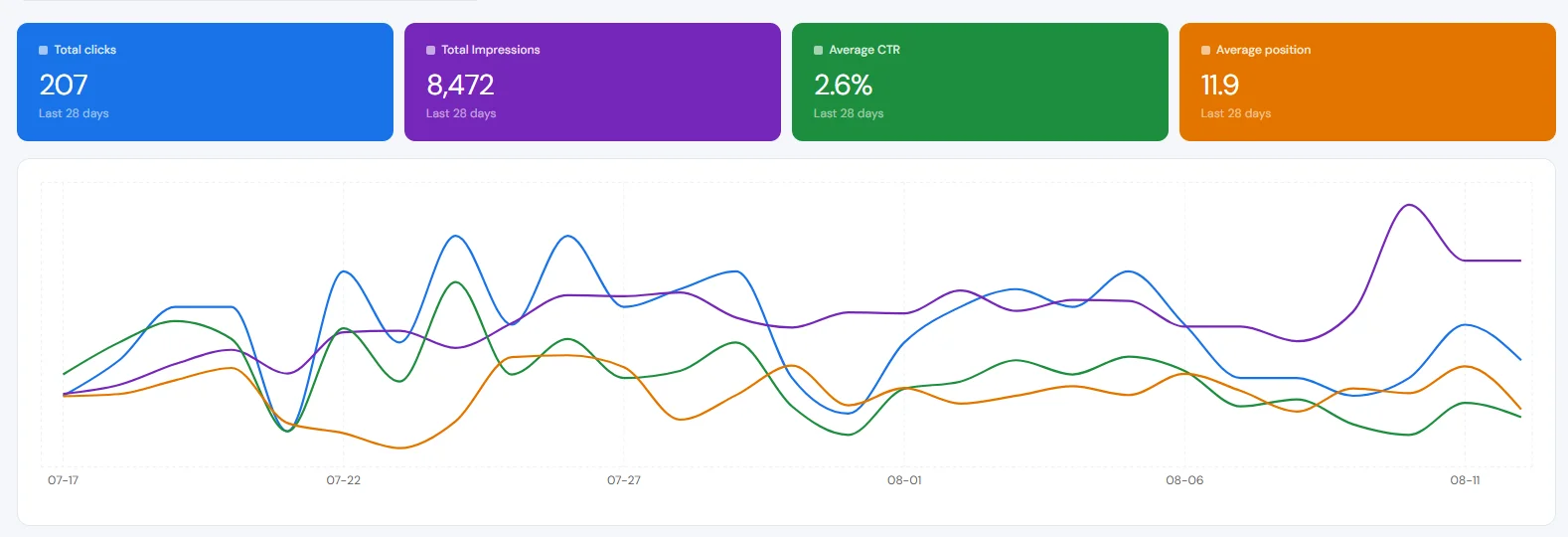Select the orange Average position card

1367,82
